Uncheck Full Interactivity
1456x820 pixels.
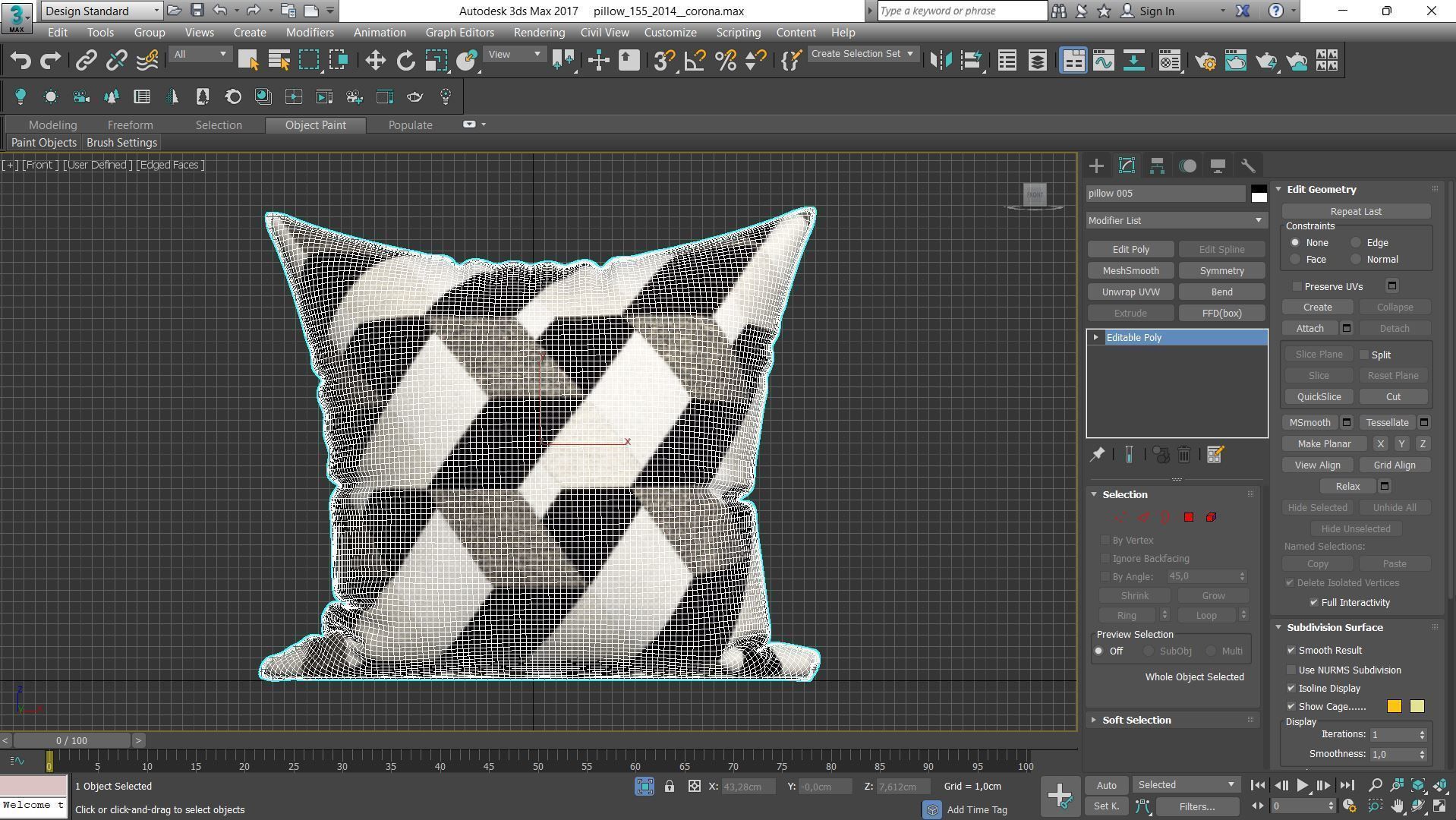click(1314, 603)
